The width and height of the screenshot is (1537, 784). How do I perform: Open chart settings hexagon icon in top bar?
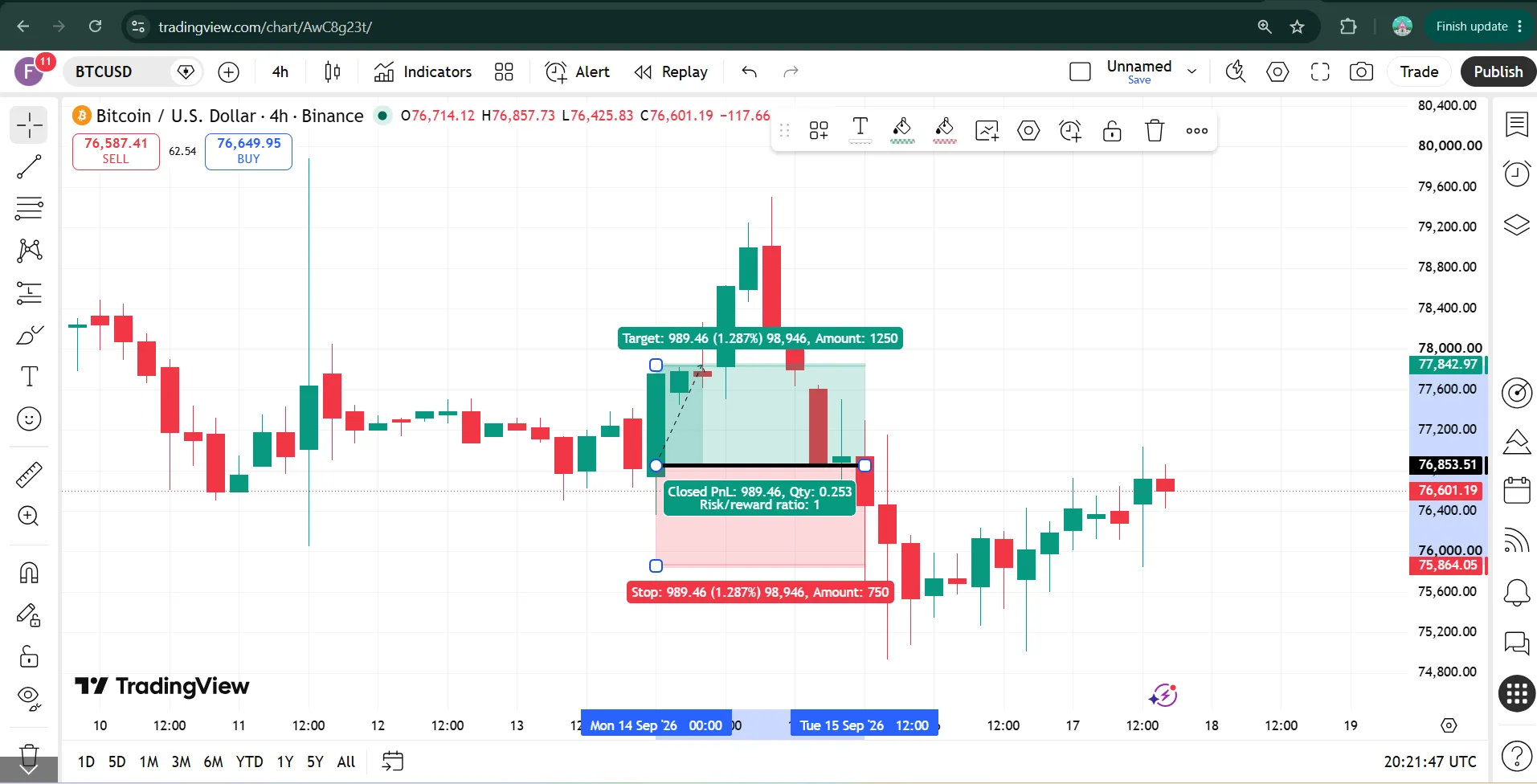(1277, 71)
